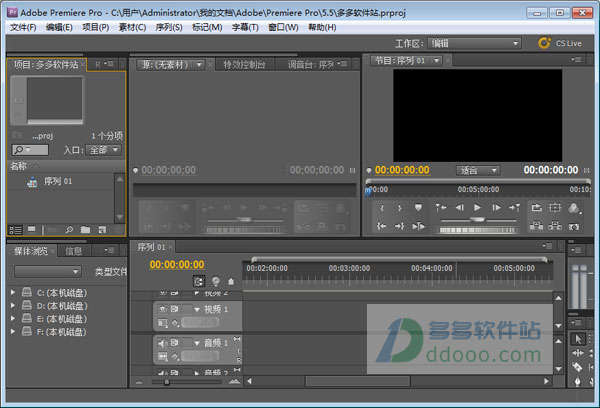This screenshot has width=600, height=408.
Task: Set in point in Program monitor
Action: click(x=382, y=208)
